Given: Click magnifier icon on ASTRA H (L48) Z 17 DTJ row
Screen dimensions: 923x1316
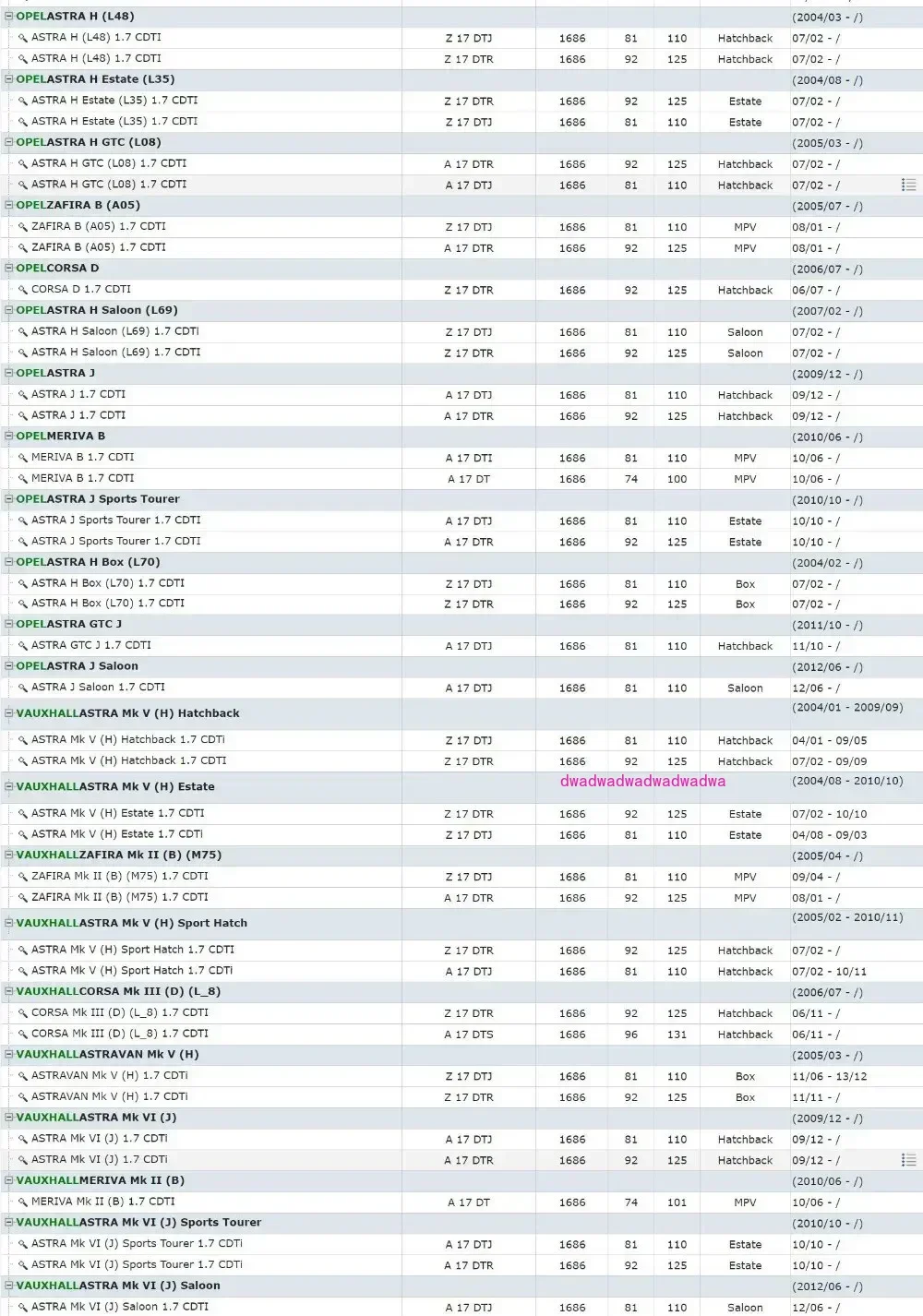Looking at the screenshot, I should point(23,38).
